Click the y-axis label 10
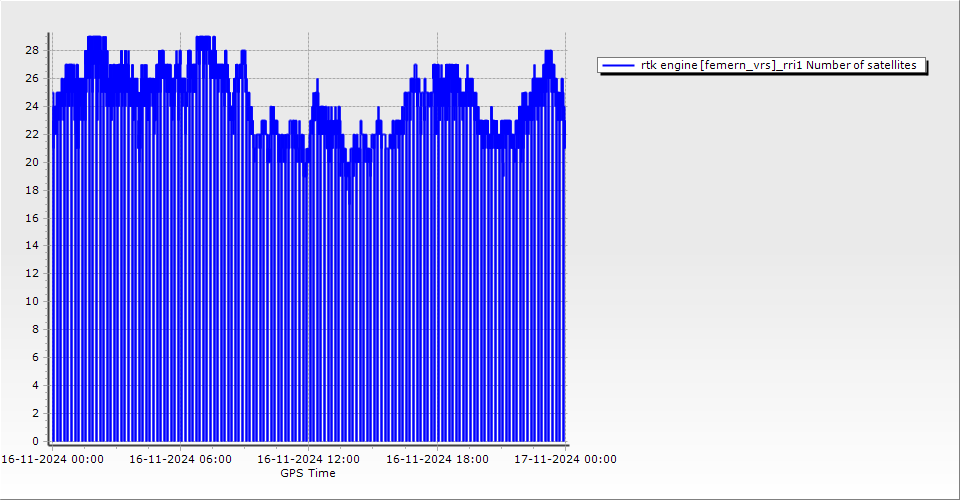 coord(32,301)
